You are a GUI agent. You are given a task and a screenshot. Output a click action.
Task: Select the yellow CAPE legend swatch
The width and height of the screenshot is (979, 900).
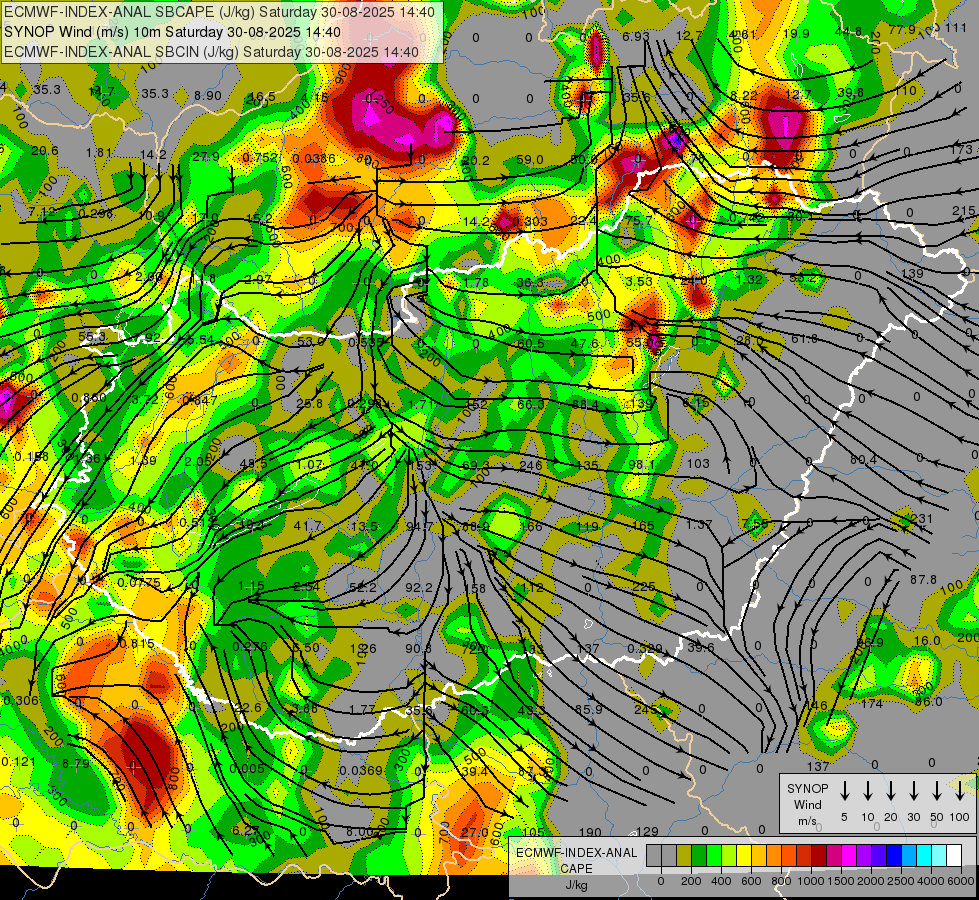[744, 855]
